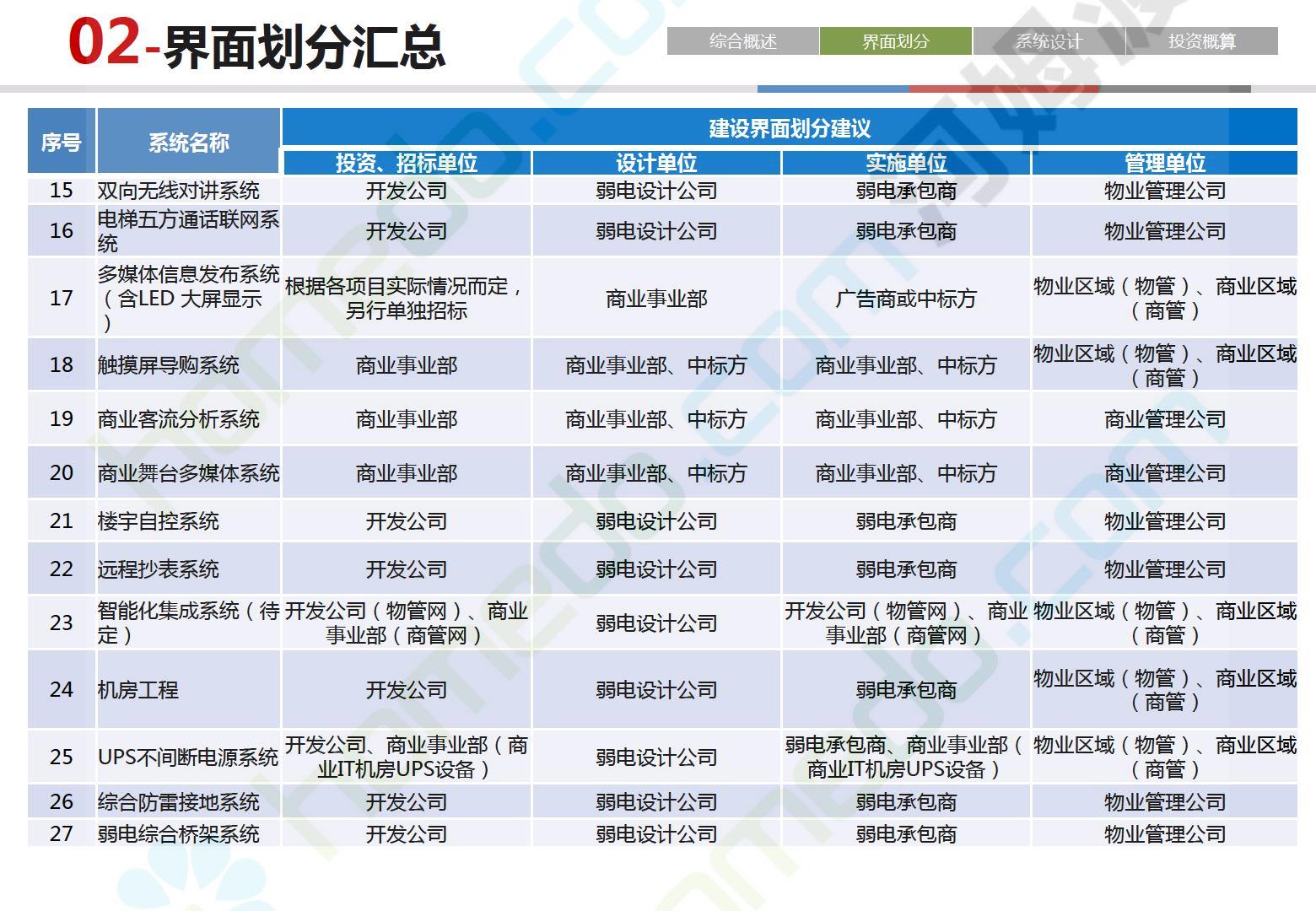
Task: Select the 智能化集成系统（待定） cell
Action: point(189,623)
